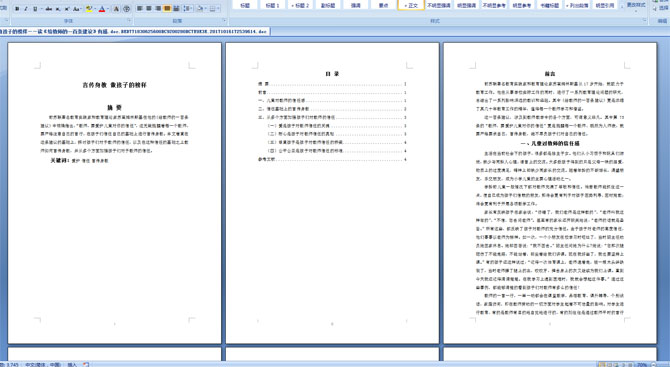Apply red font color
Viewport: 670px width, 367px height.
coord(102,9)
